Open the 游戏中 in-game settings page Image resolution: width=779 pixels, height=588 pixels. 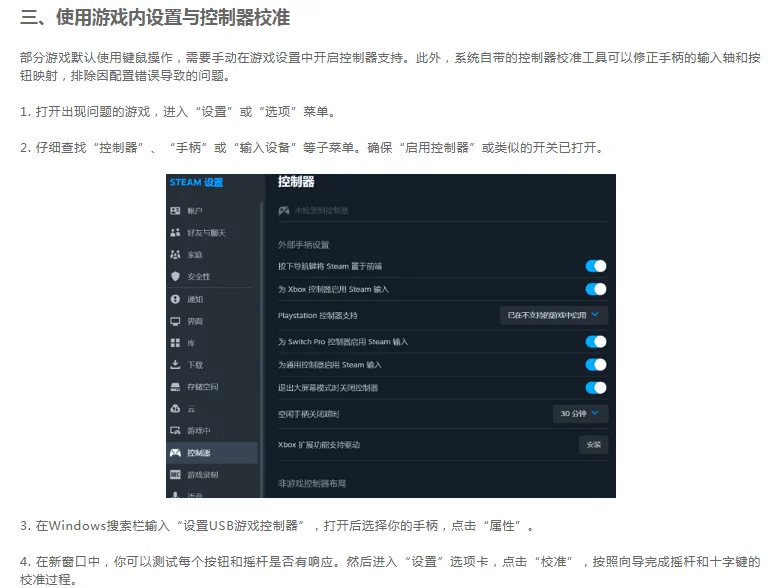tap(212, 431)
